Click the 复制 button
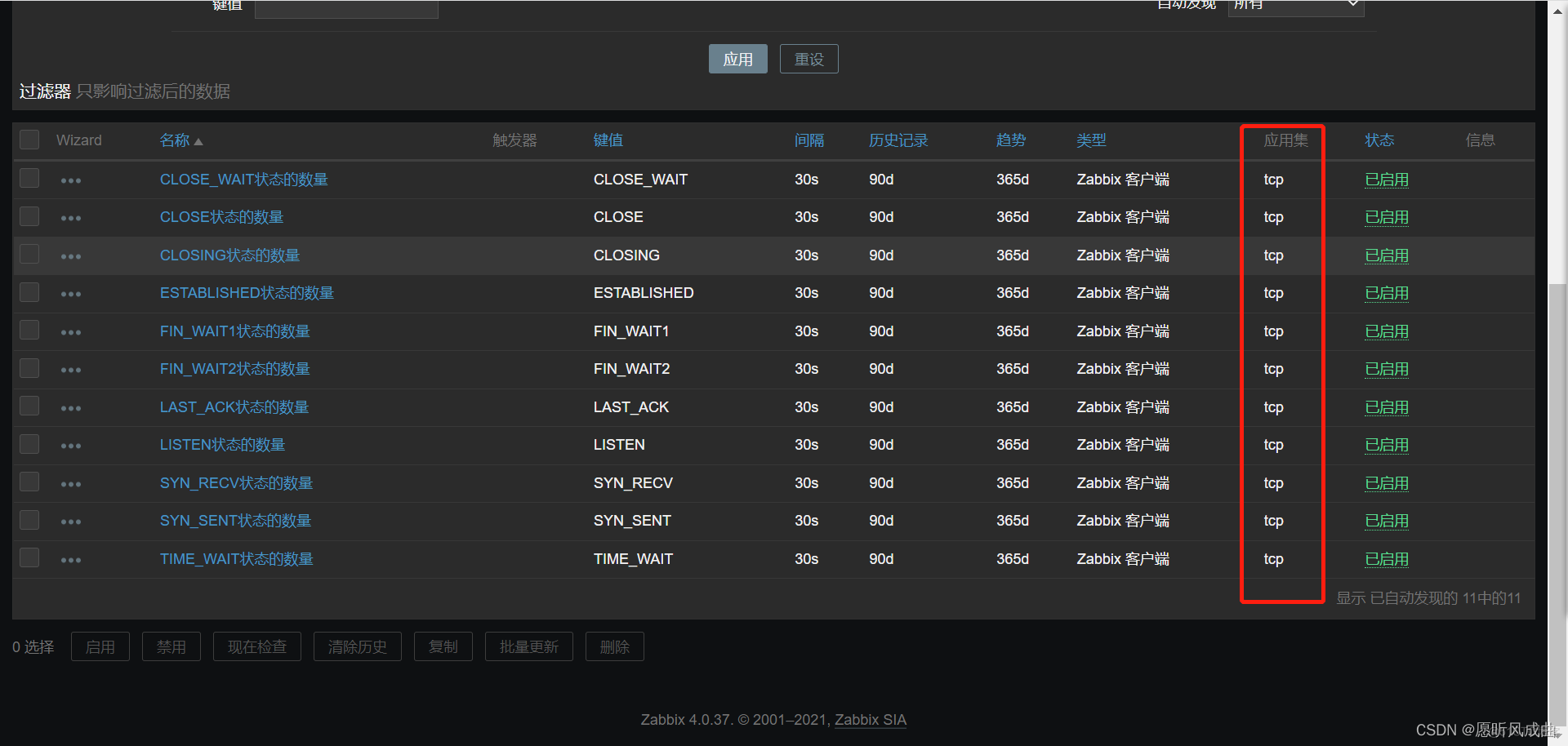1568x746 pixels. coord(443,646)
